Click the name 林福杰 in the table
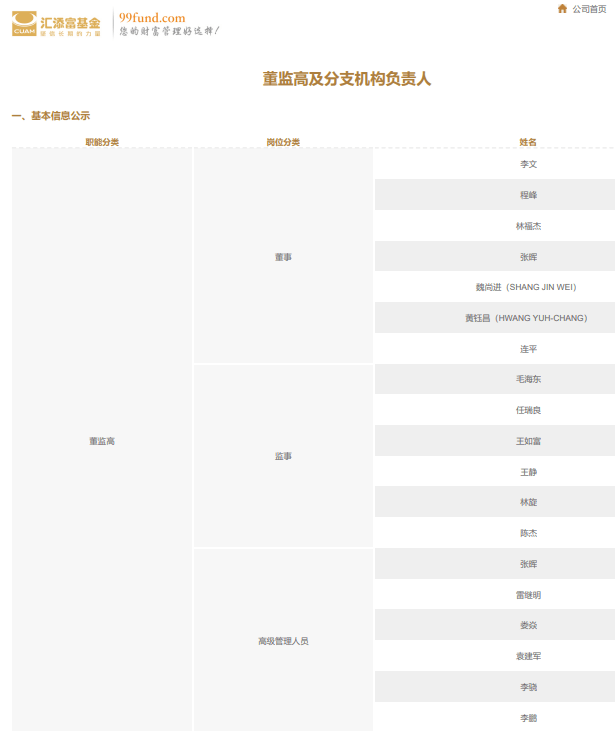Screen dimensions: 615x738 pos(528,226)
